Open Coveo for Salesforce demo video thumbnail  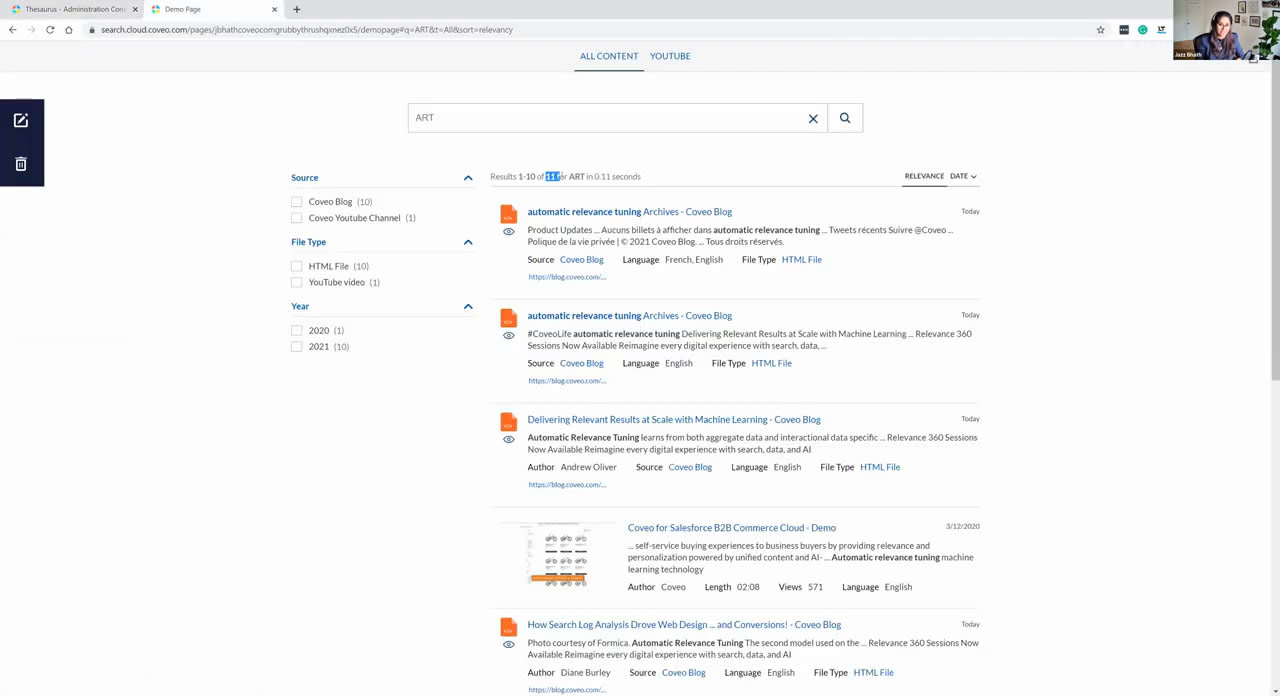tap(558, 555)
